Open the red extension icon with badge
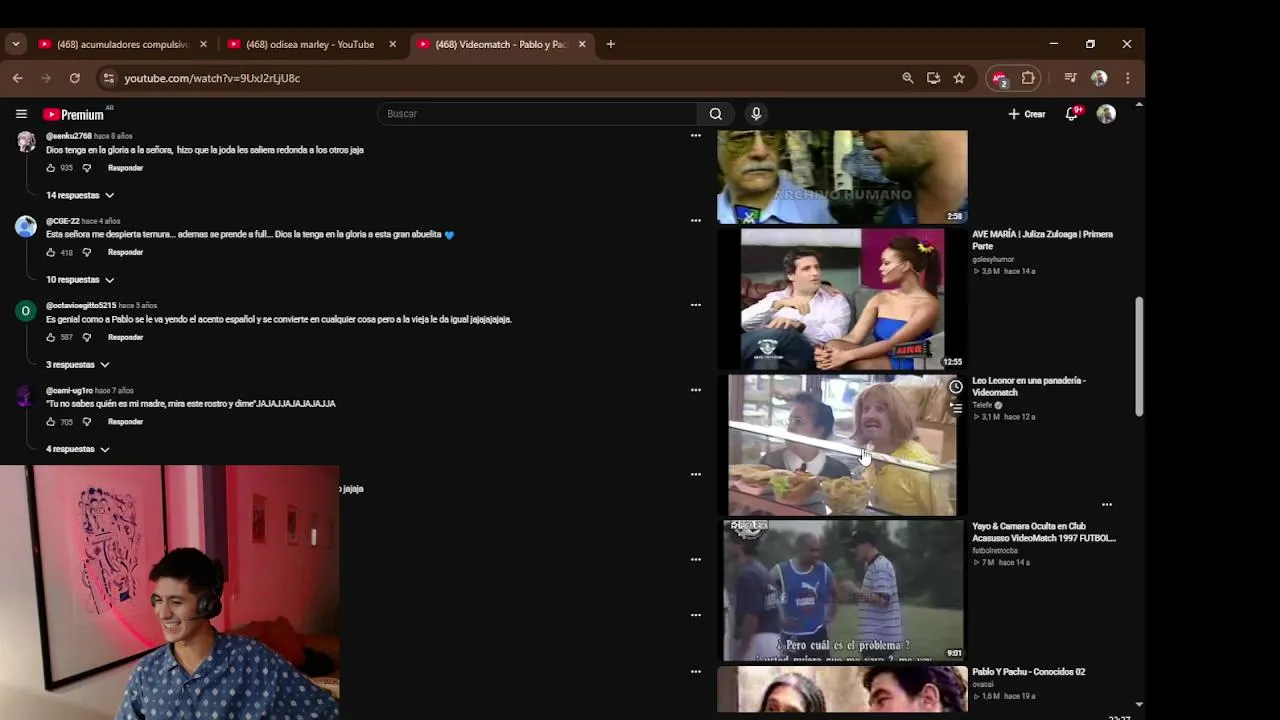Image resolution: width=1280 pixels, height=720 pixels. pos(999,78)
